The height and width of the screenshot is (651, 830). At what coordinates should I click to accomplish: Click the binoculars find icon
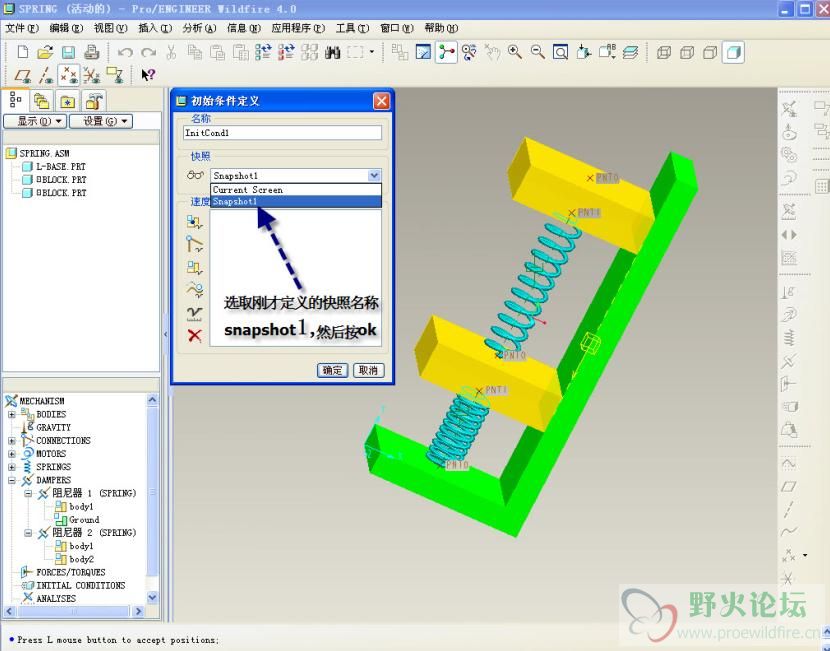point(332,52)
